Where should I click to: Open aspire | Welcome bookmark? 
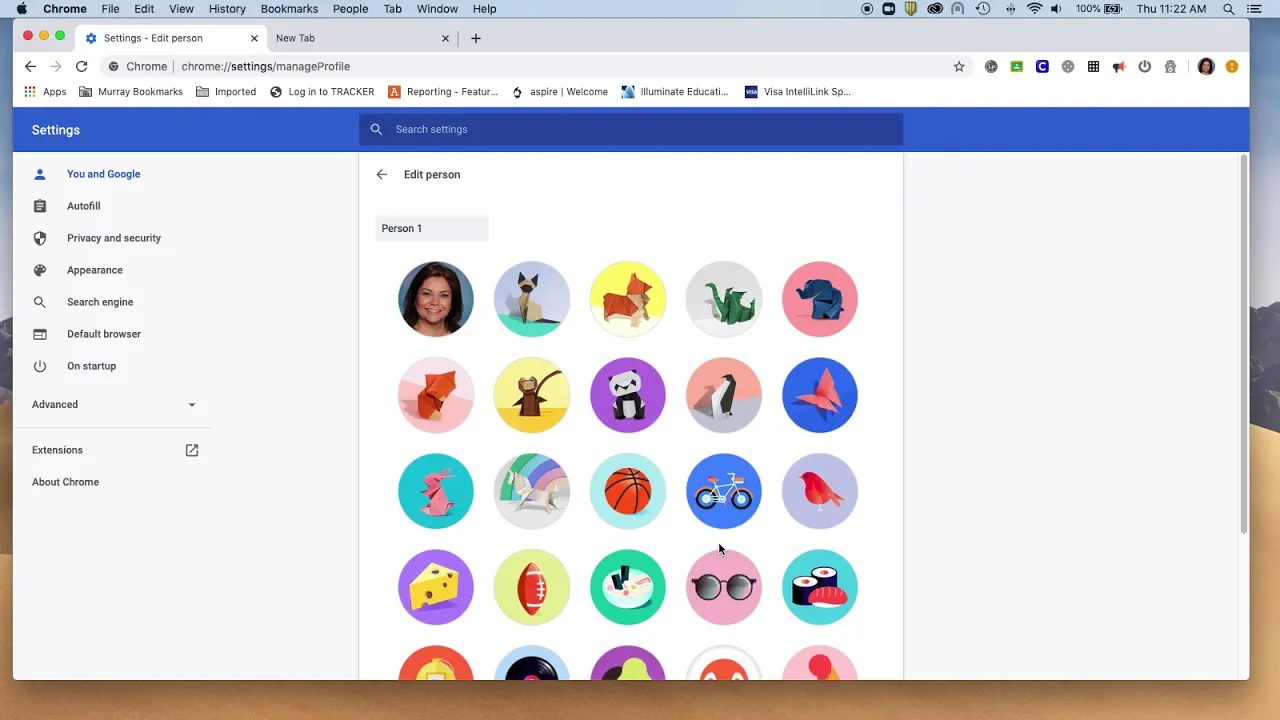[x=559, y=91]
